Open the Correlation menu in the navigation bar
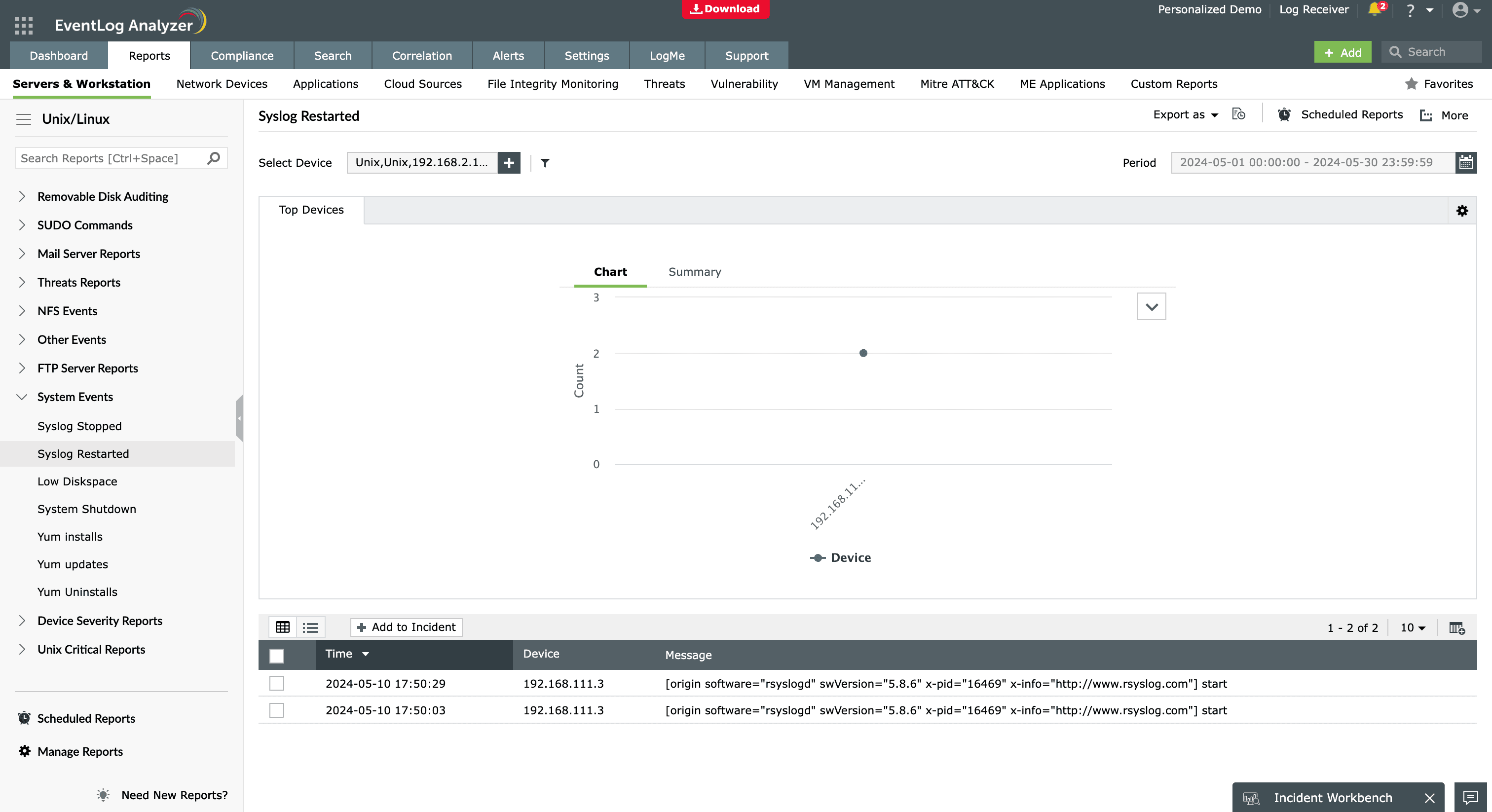This screenshot has width=1492, height=812. pos(422,56)
